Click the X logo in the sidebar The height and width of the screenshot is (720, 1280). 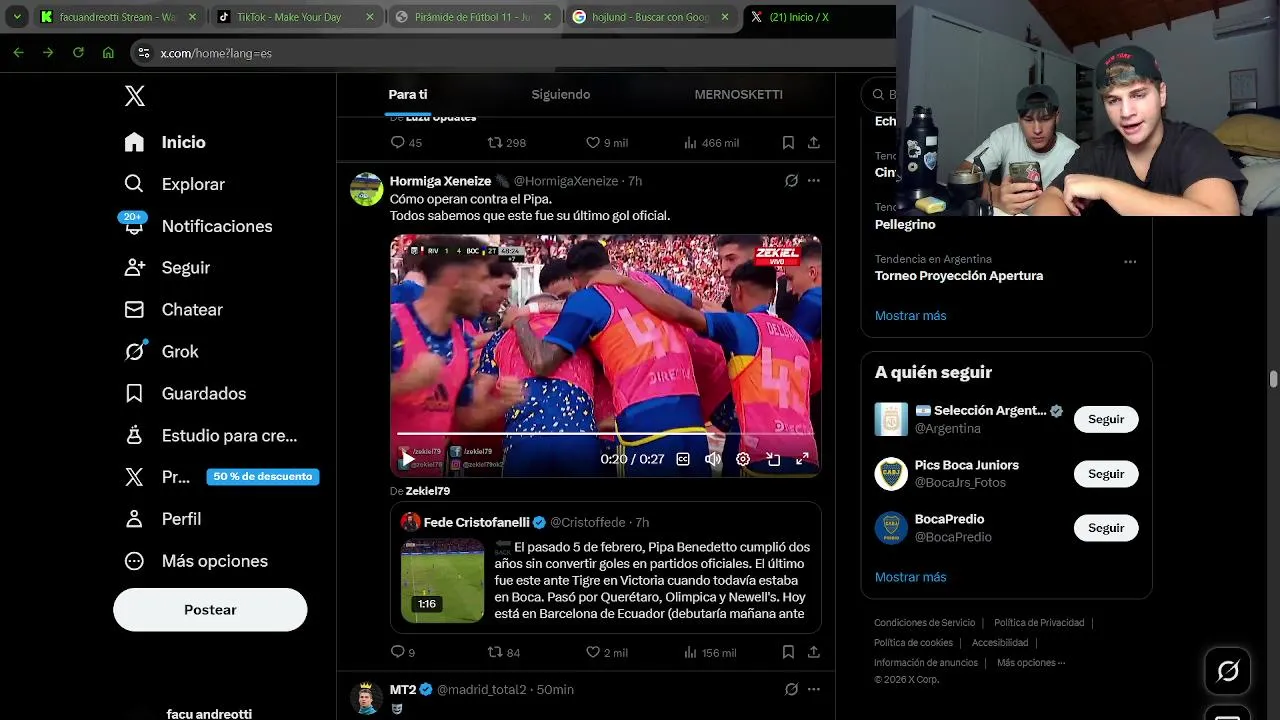pos(135,96)
